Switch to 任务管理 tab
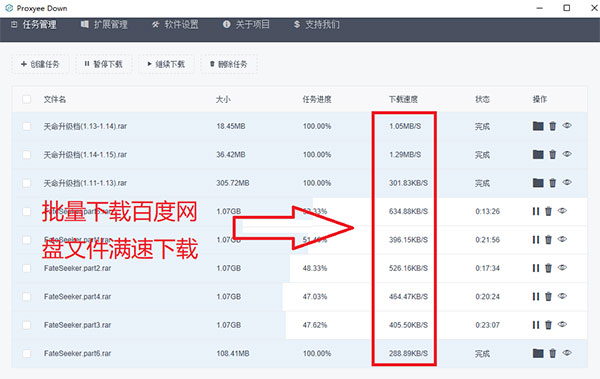The width and height of the screenshot is (600, 379). point(34,25)
